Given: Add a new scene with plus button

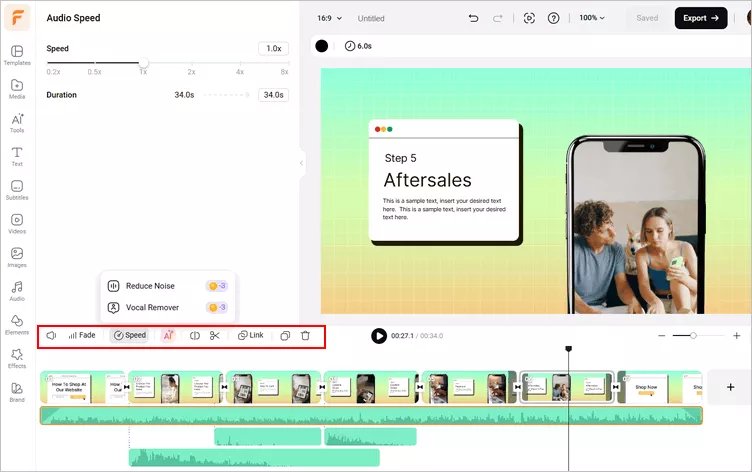Looking at the screenshot, I should pos(730,387).
